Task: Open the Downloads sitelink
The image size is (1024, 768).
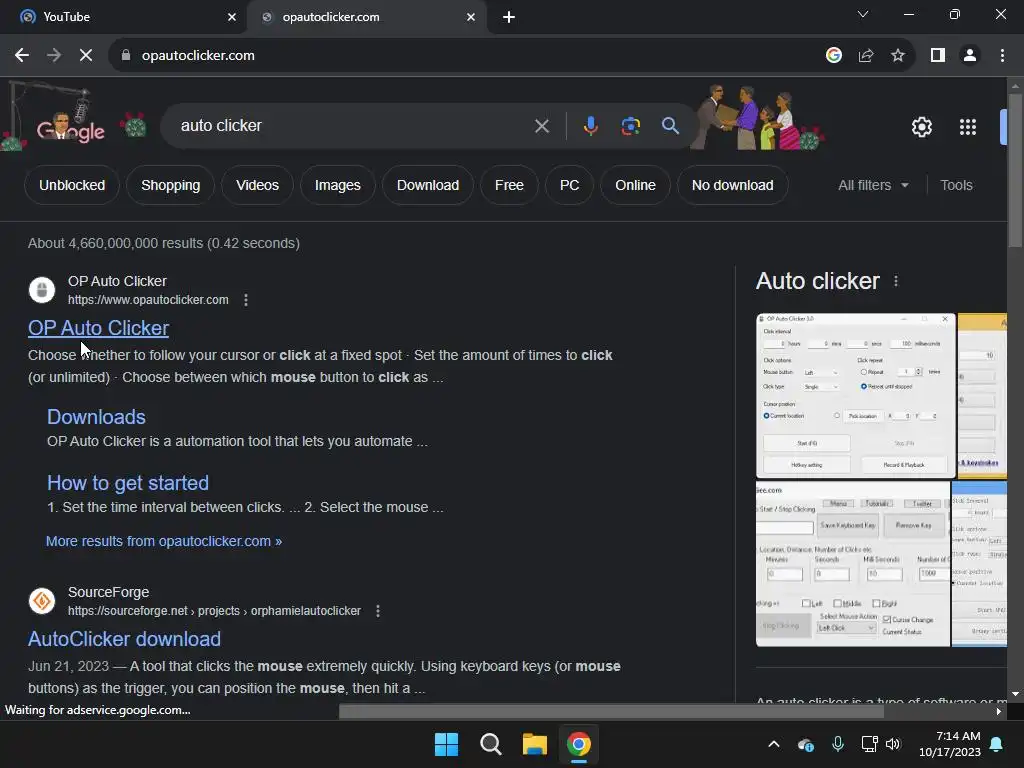Action: pyautogui.click(x=96, y=417)
